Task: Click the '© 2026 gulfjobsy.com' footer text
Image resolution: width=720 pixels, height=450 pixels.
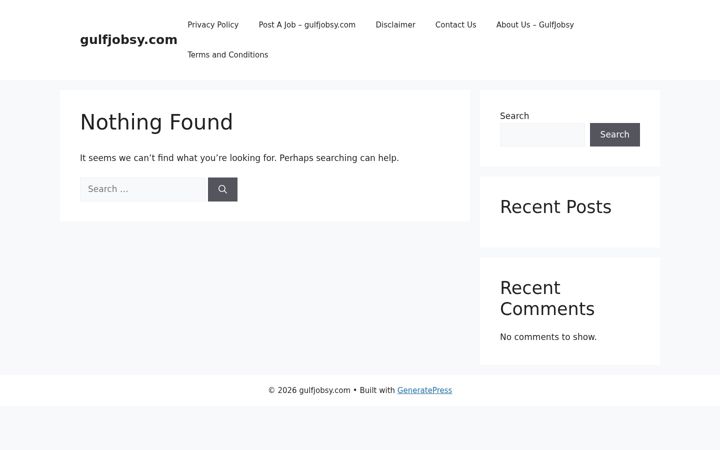Action: (309, 390)
